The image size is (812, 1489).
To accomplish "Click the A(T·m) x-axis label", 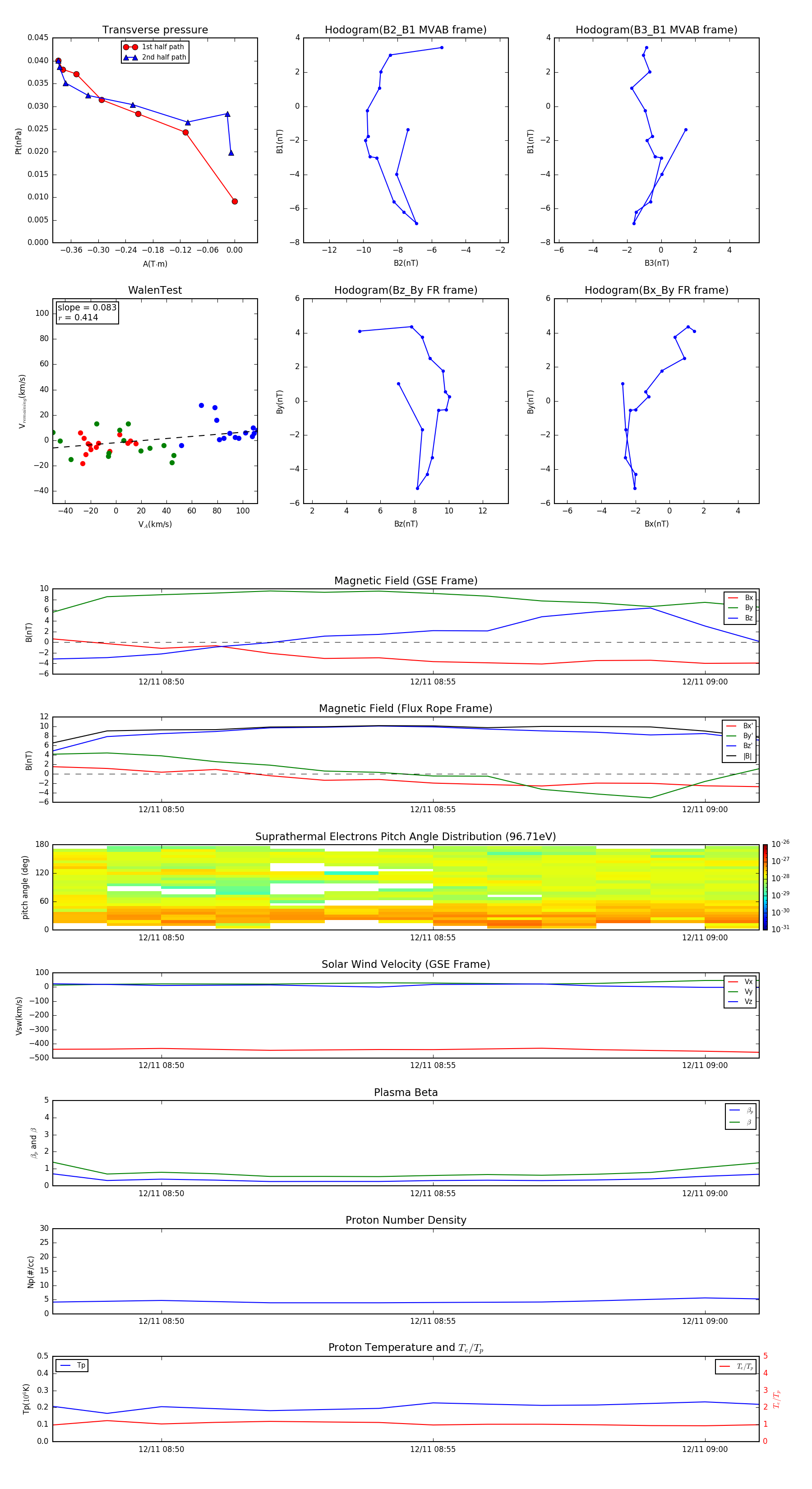I will [x=155, y=264].
